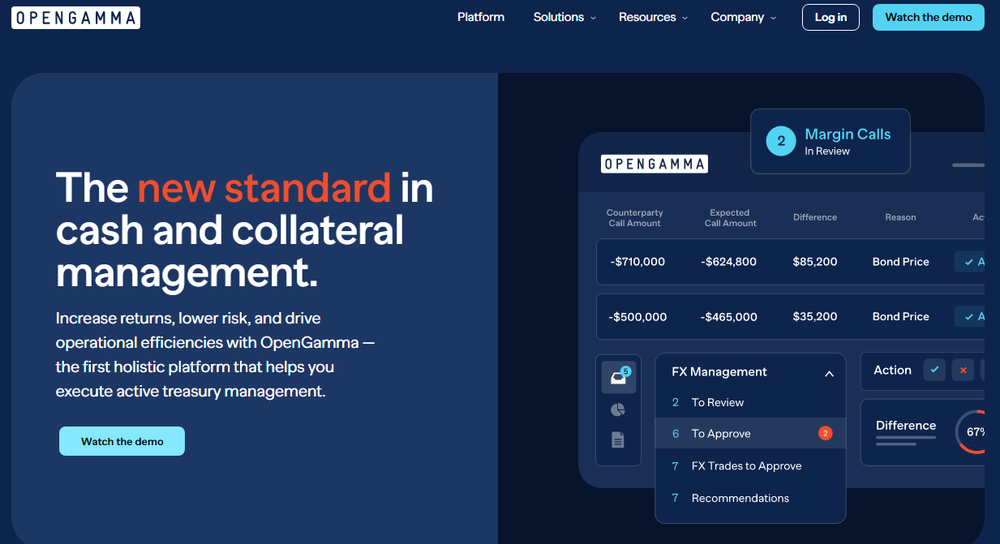1000x544 pixels.
Task: Click Bond Price in the -$500,000 row
Action: 901,316
